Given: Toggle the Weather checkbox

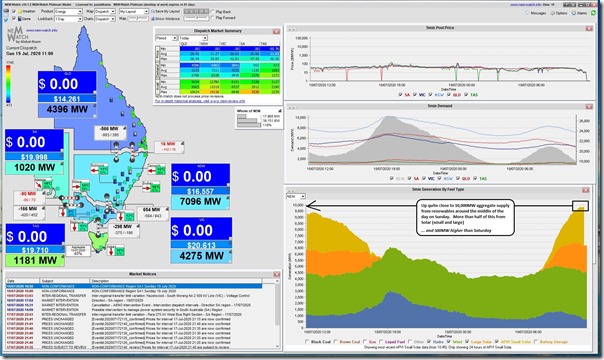Looking at the screenshot, I should pos(14,12).
